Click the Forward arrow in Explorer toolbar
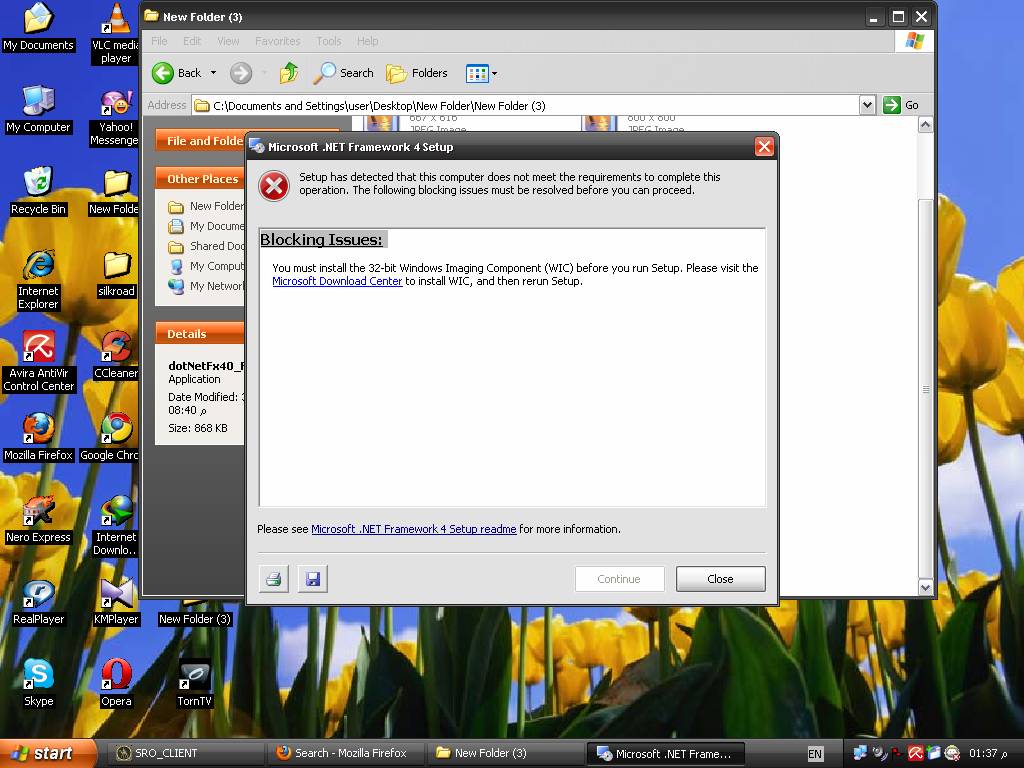The height and width of the screenshot is (768, 1024). pos(241,73)
